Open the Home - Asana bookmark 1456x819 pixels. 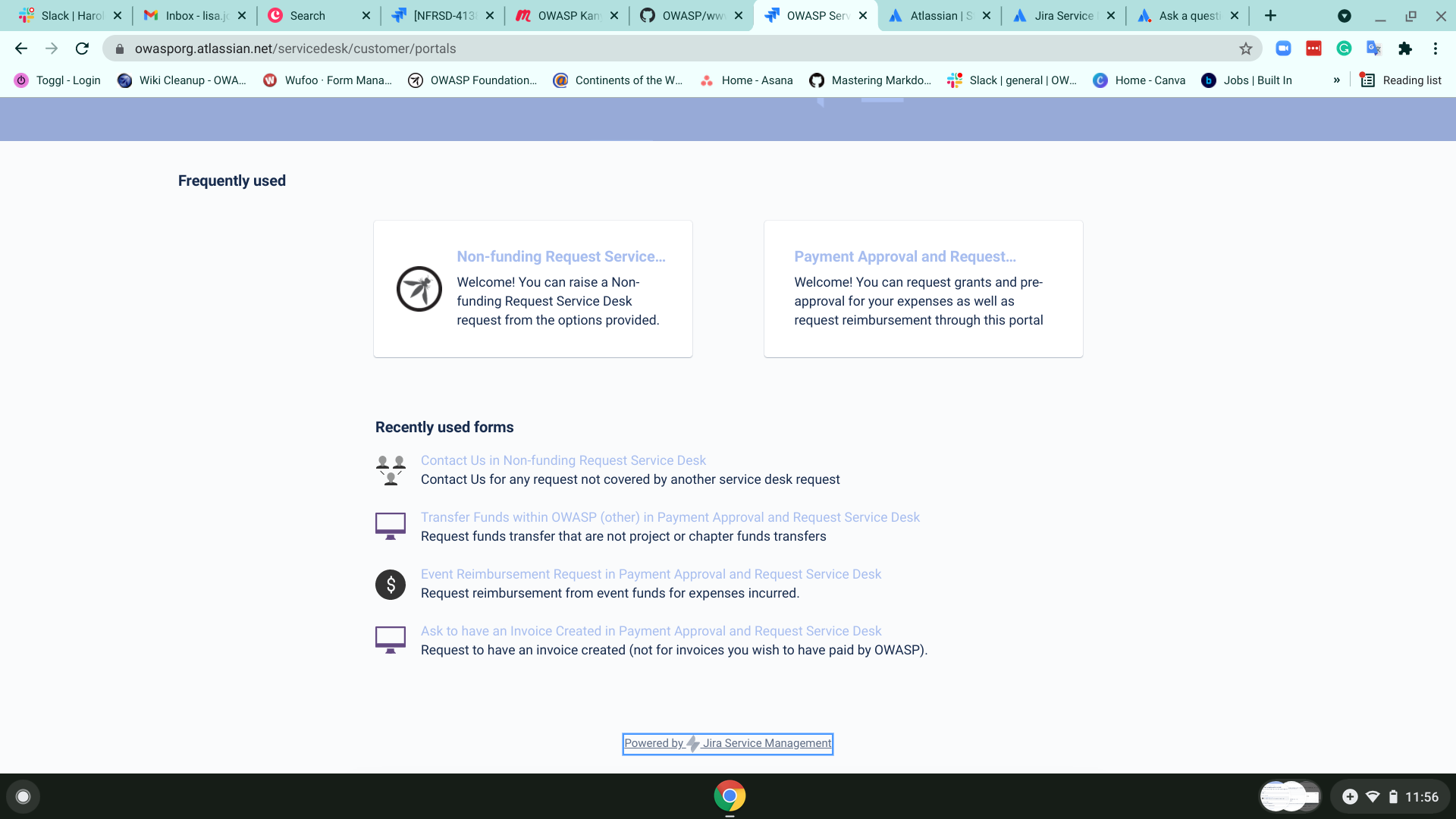(747, 80)
